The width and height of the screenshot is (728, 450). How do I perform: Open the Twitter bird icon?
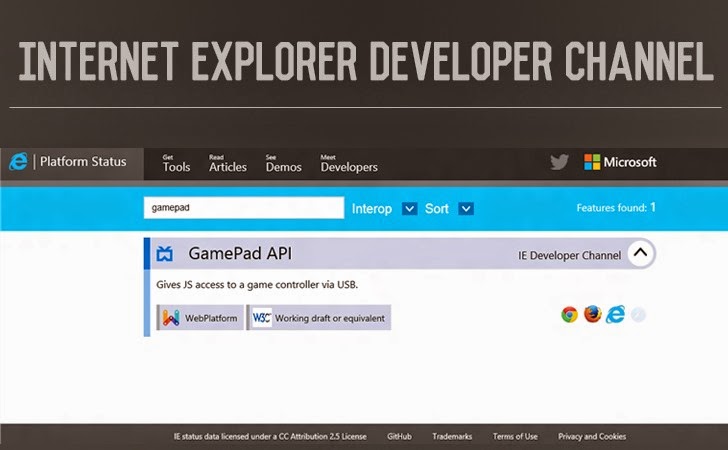pos(559,162)
